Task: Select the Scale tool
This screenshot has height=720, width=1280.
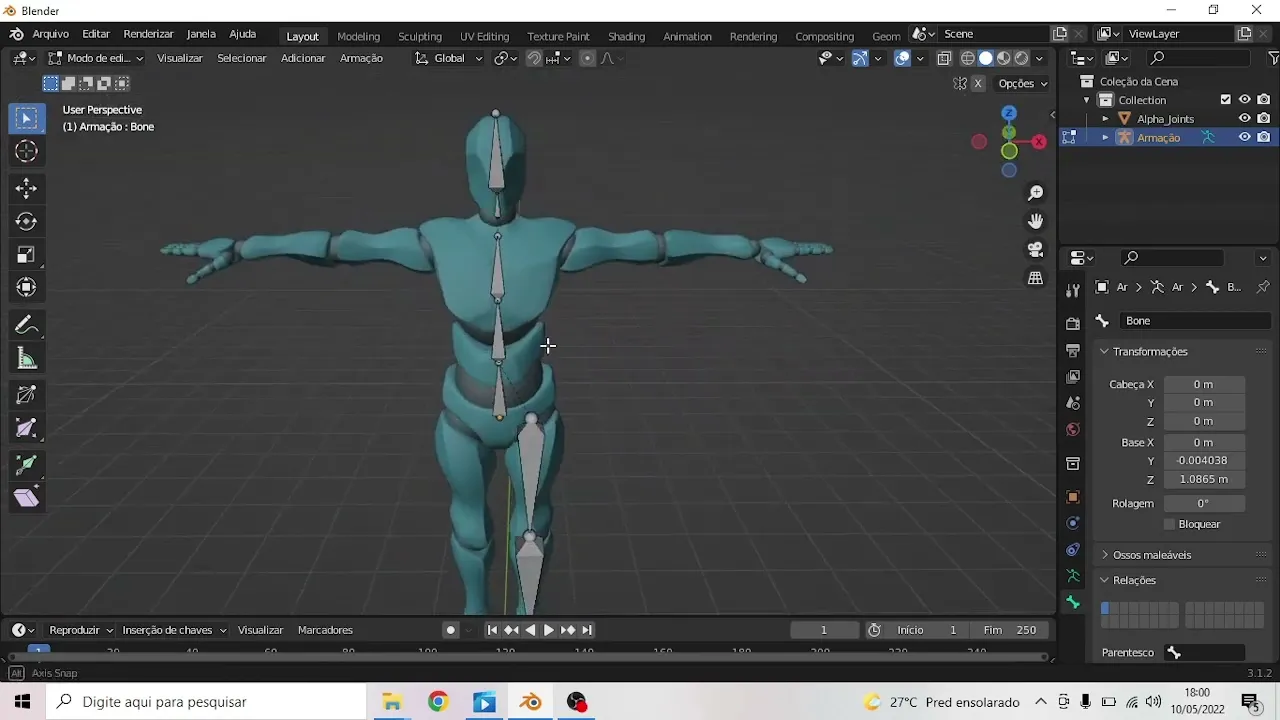Action: click(26, 254)
